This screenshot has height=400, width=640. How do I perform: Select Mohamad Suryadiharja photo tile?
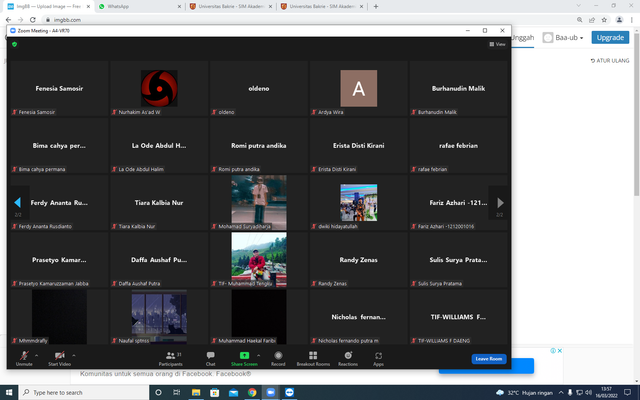point(259,202)
